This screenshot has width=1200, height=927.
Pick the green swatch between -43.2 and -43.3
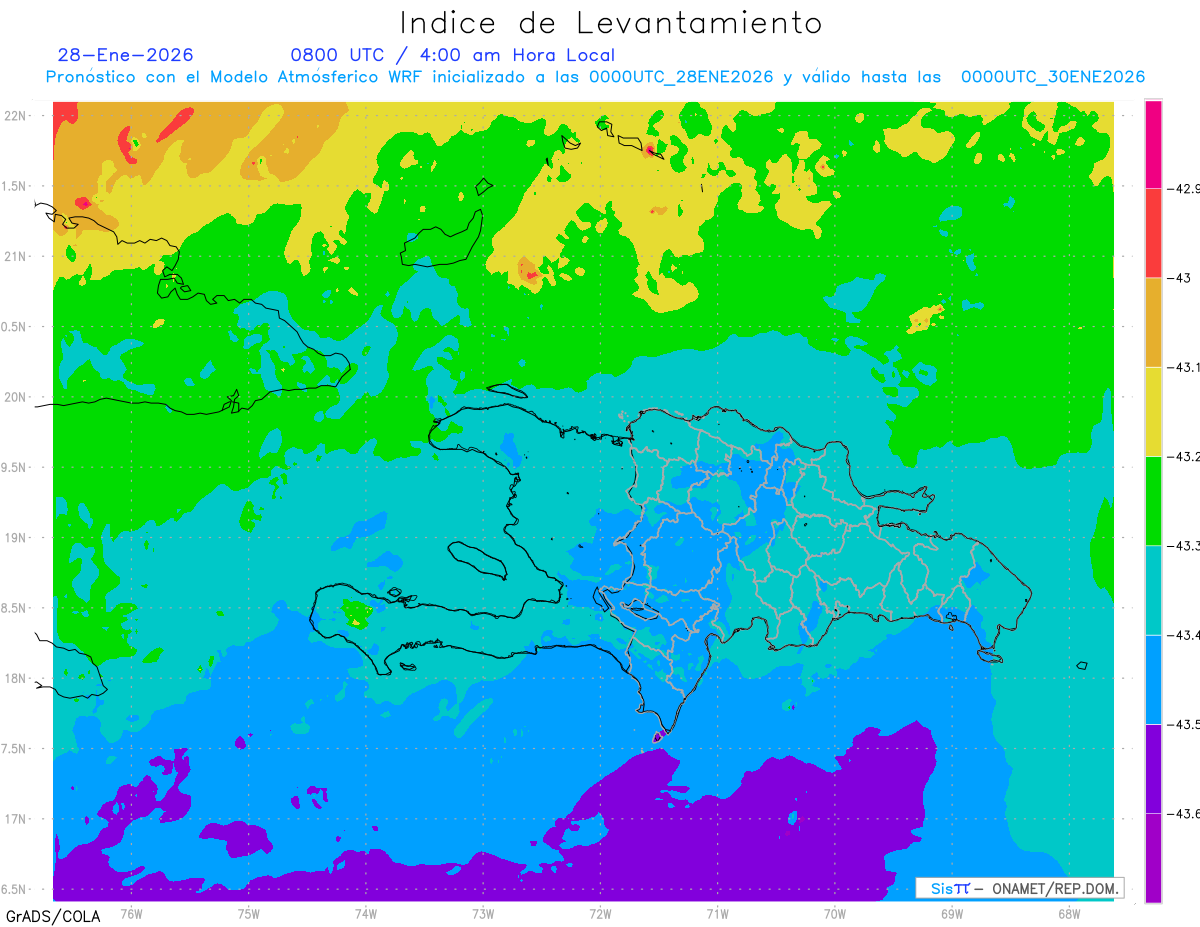[x=1153, y=501]
